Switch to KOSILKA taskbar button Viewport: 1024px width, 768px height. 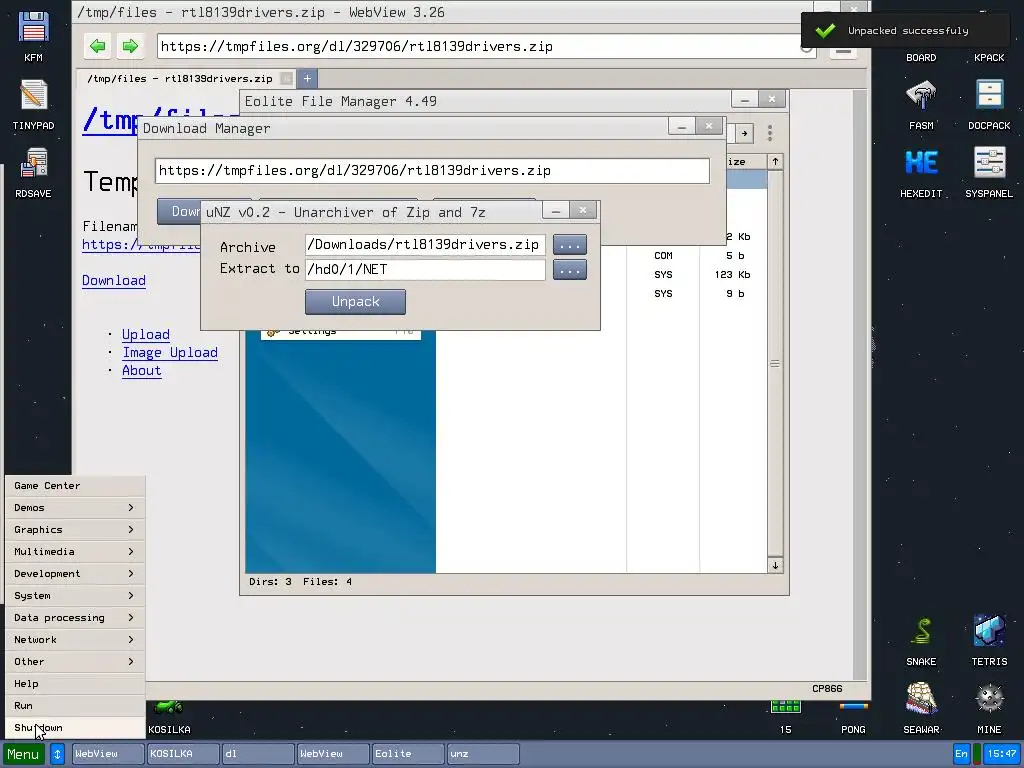pyautogui.click(x=183, y=754)
